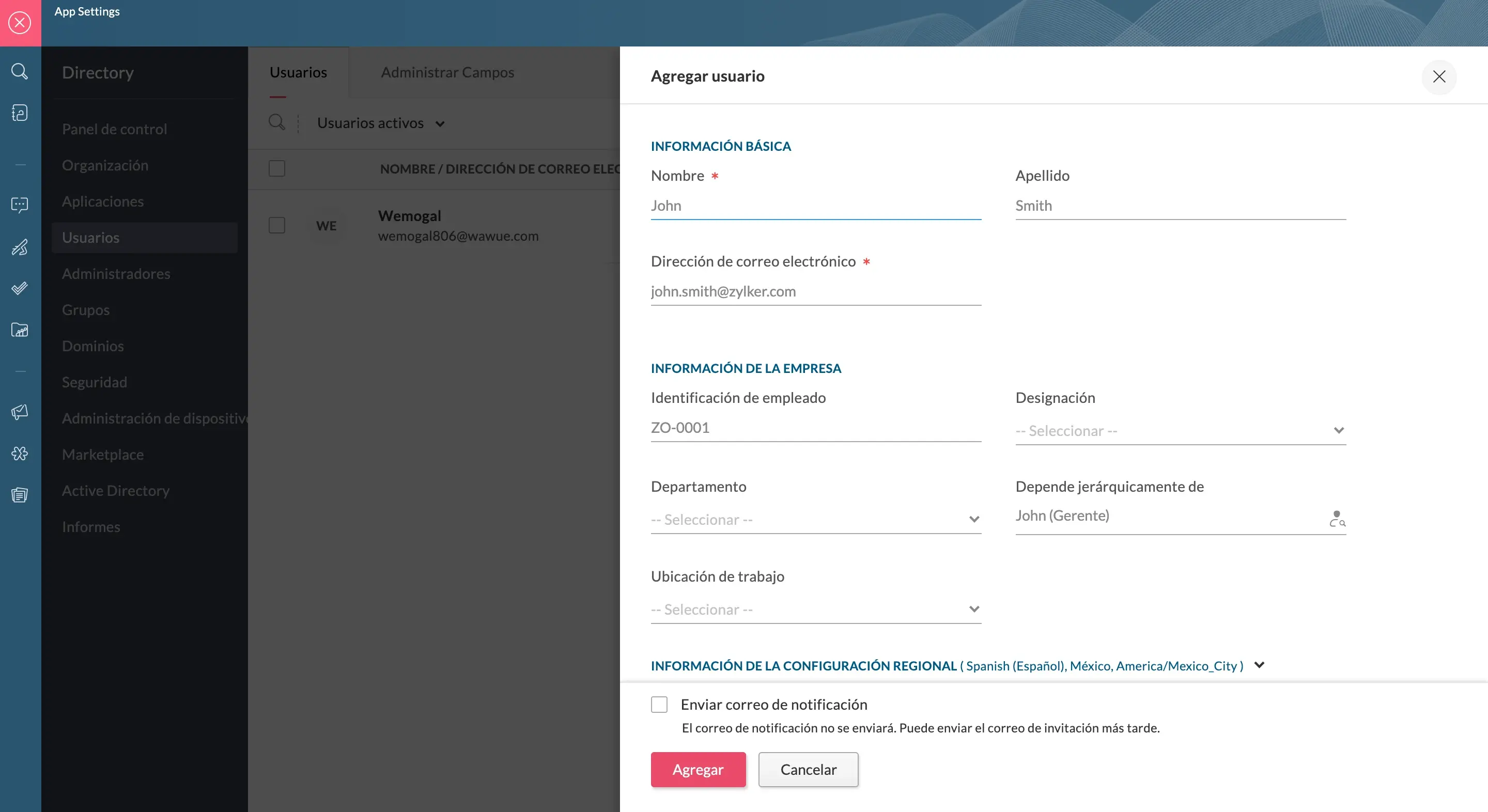This screenshot has width=1488, height=812.
Task: Switch to Administrar Campos tab
Action: tap(447, 71)
